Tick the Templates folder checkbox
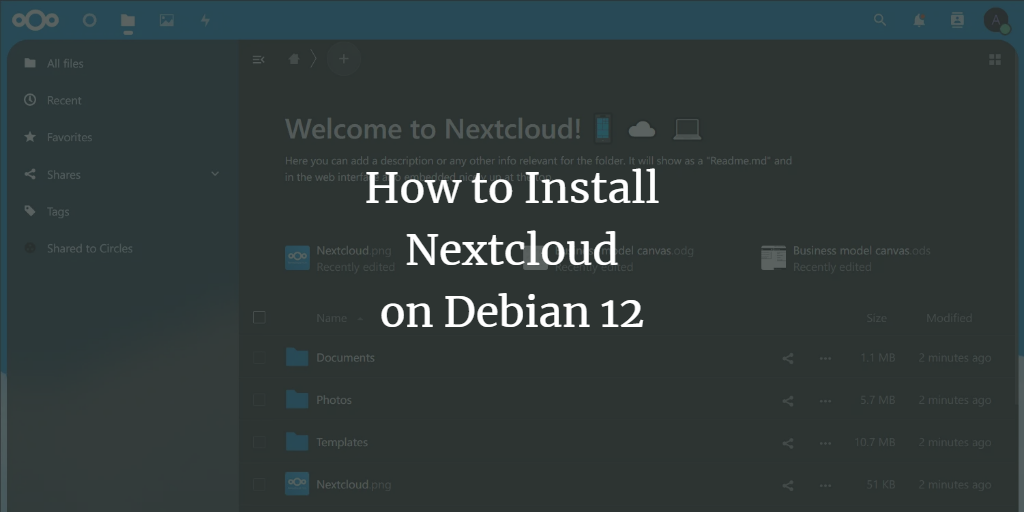Viewport: 1024px width, 512px height. [259, 442]
